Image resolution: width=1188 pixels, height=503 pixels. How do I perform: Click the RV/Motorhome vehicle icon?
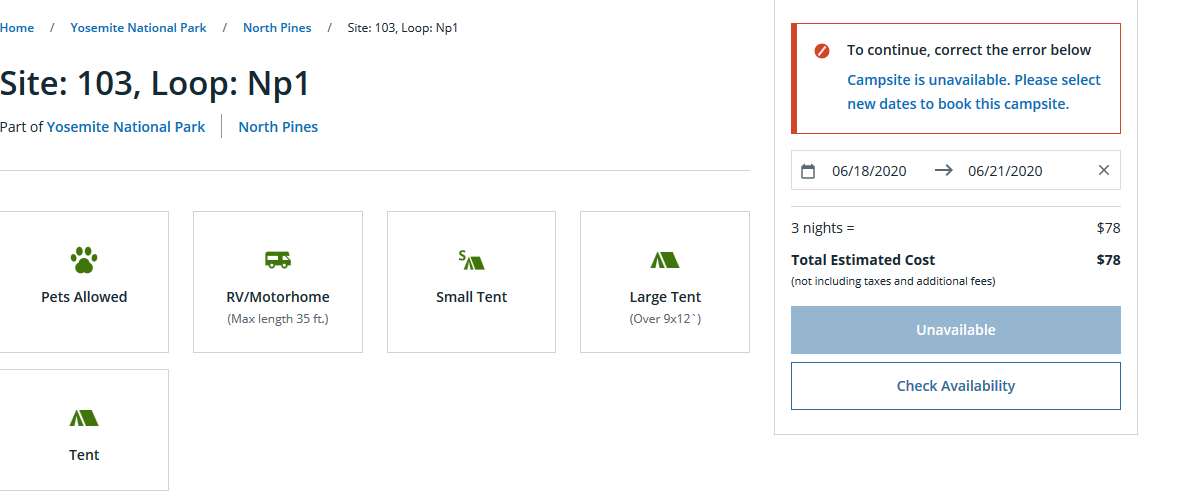[278, 260]
